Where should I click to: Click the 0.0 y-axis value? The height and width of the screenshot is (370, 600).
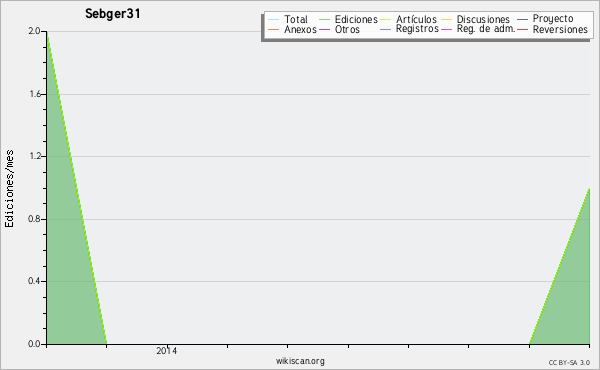34,344
